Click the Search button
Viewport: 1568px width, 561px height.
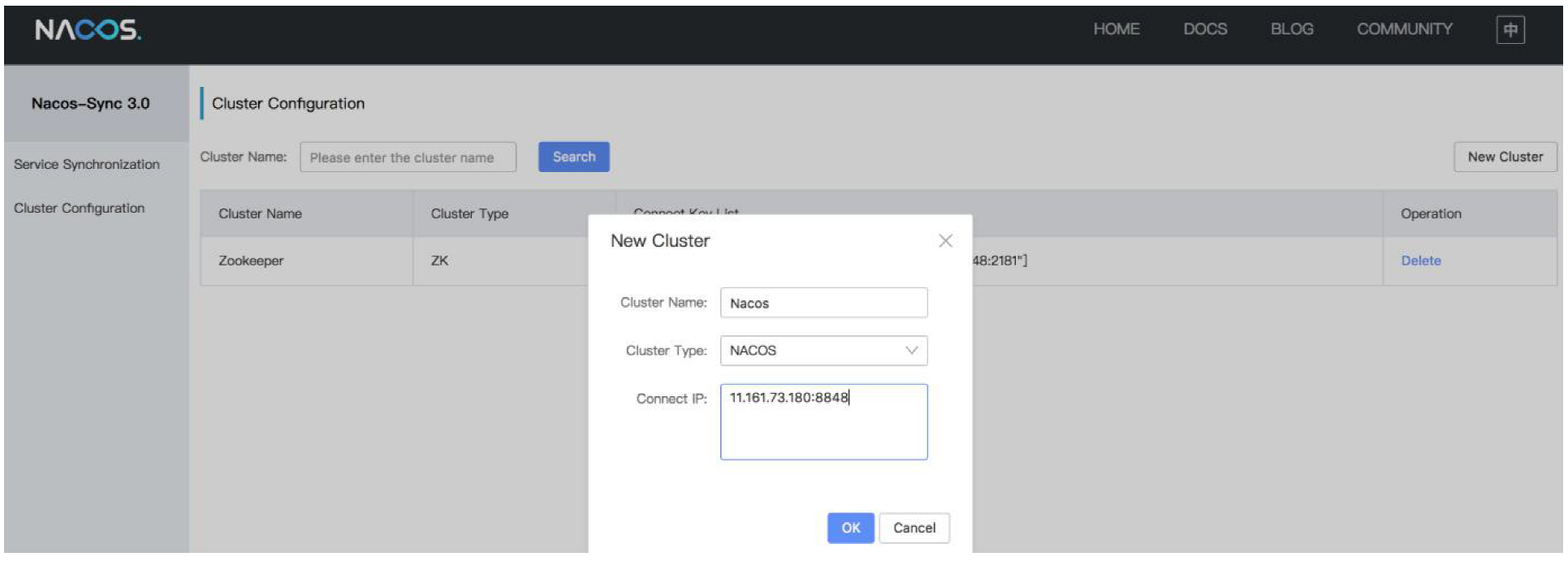(574, 157)
